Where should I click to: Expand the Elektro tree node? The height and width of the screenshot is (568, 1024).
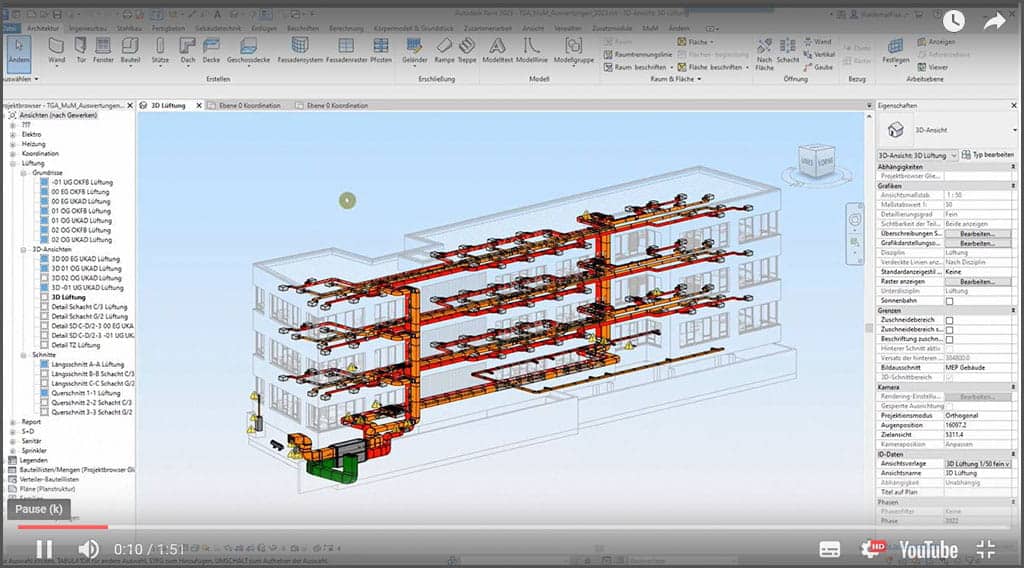click(x=12, y=134)
